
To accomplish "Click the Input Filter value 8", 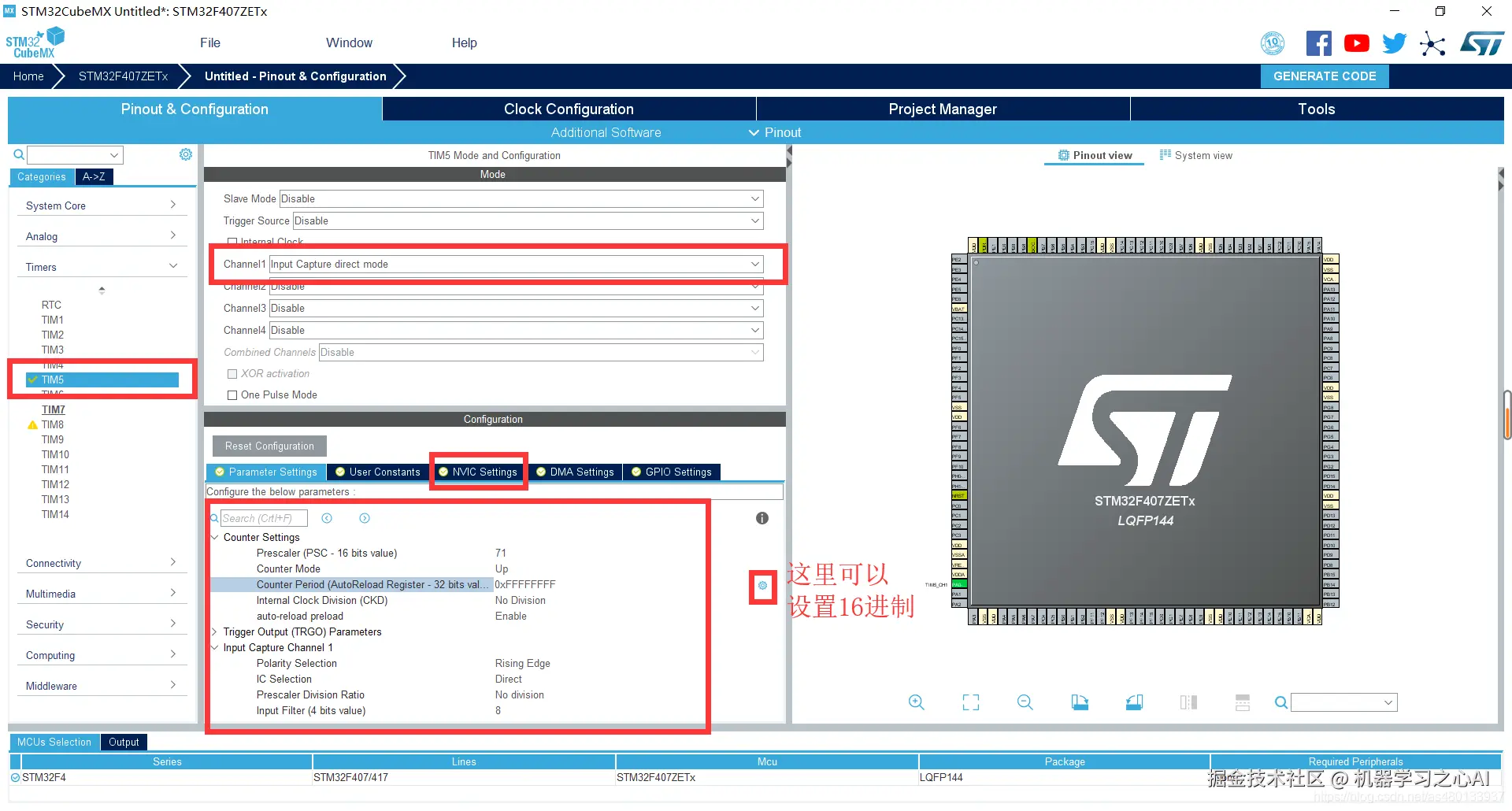I will pos(498,711).
